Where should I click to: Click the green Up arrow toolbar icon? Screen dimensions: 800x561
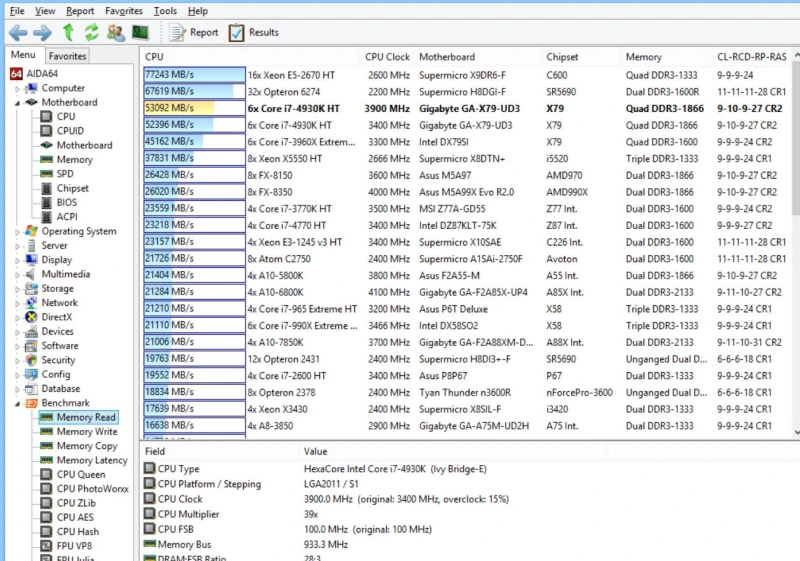pyautogui.click(x=68, y=33)
